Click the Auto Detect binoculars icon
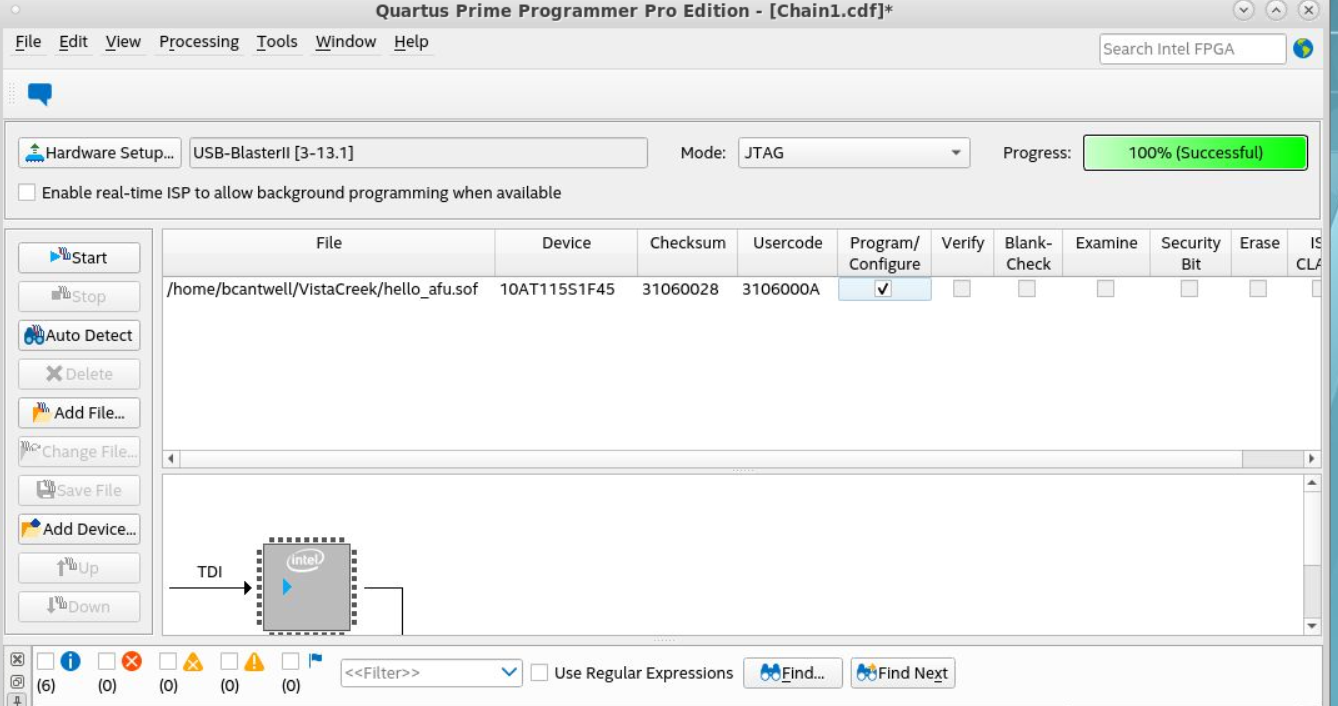 pos(36,335)
